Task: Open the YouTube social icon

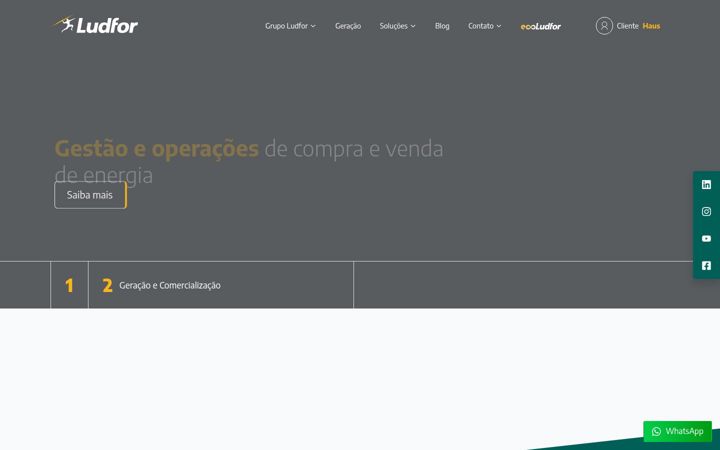Action: point(706,239)
